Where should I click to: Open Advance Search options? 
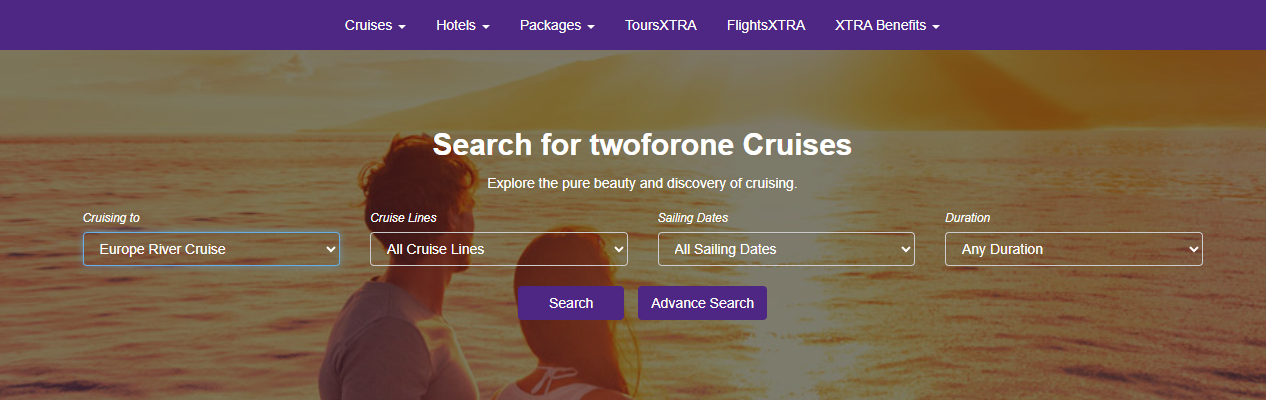click(x=702, y=303)
